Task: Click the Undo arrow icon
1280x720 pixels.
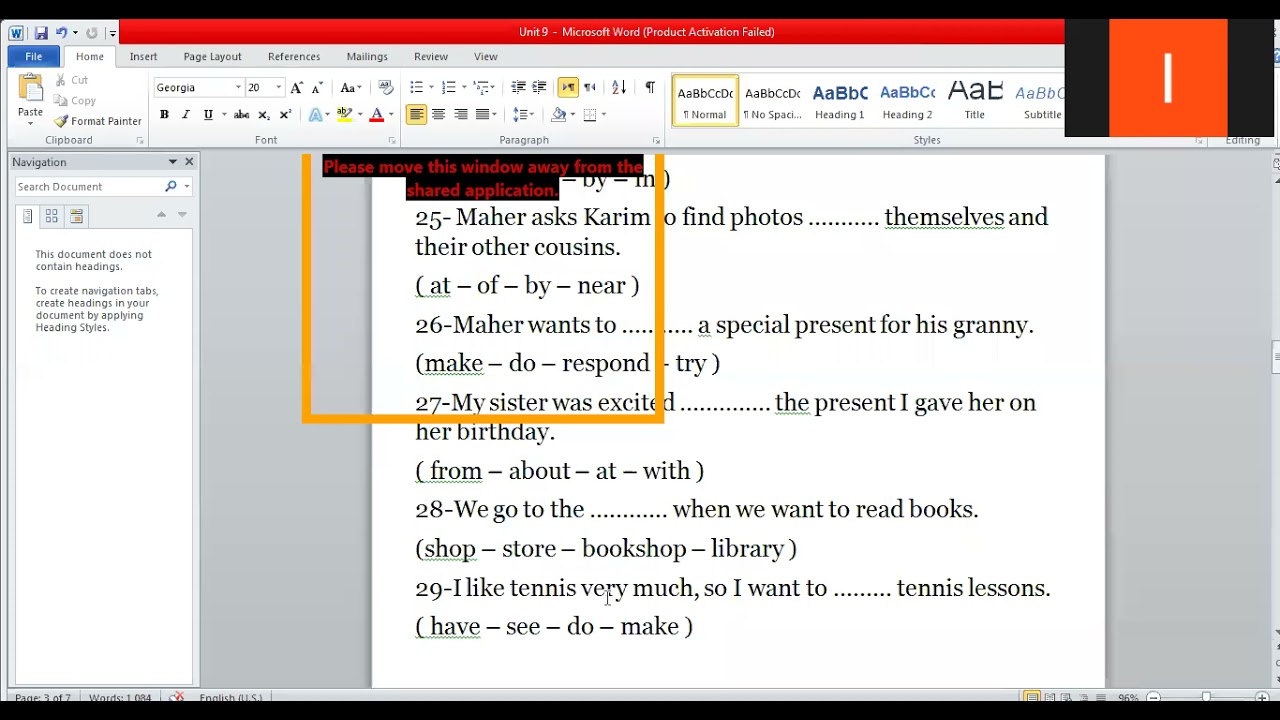Action: click(x=61, y=33)
